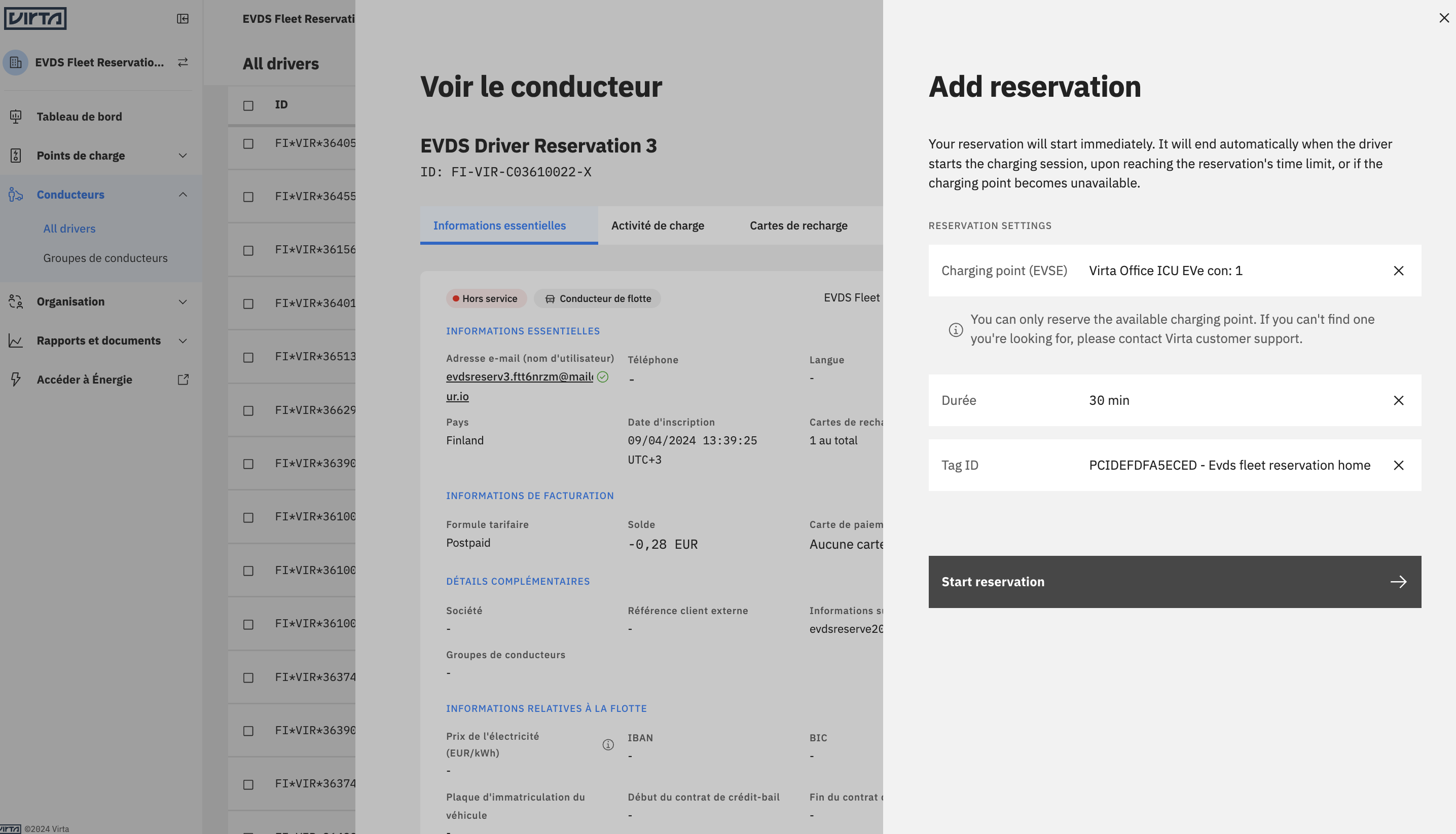Viewport: 1456px width, 834px height.
Task: Click the Organisation people icon
Action: click(16, 302)
